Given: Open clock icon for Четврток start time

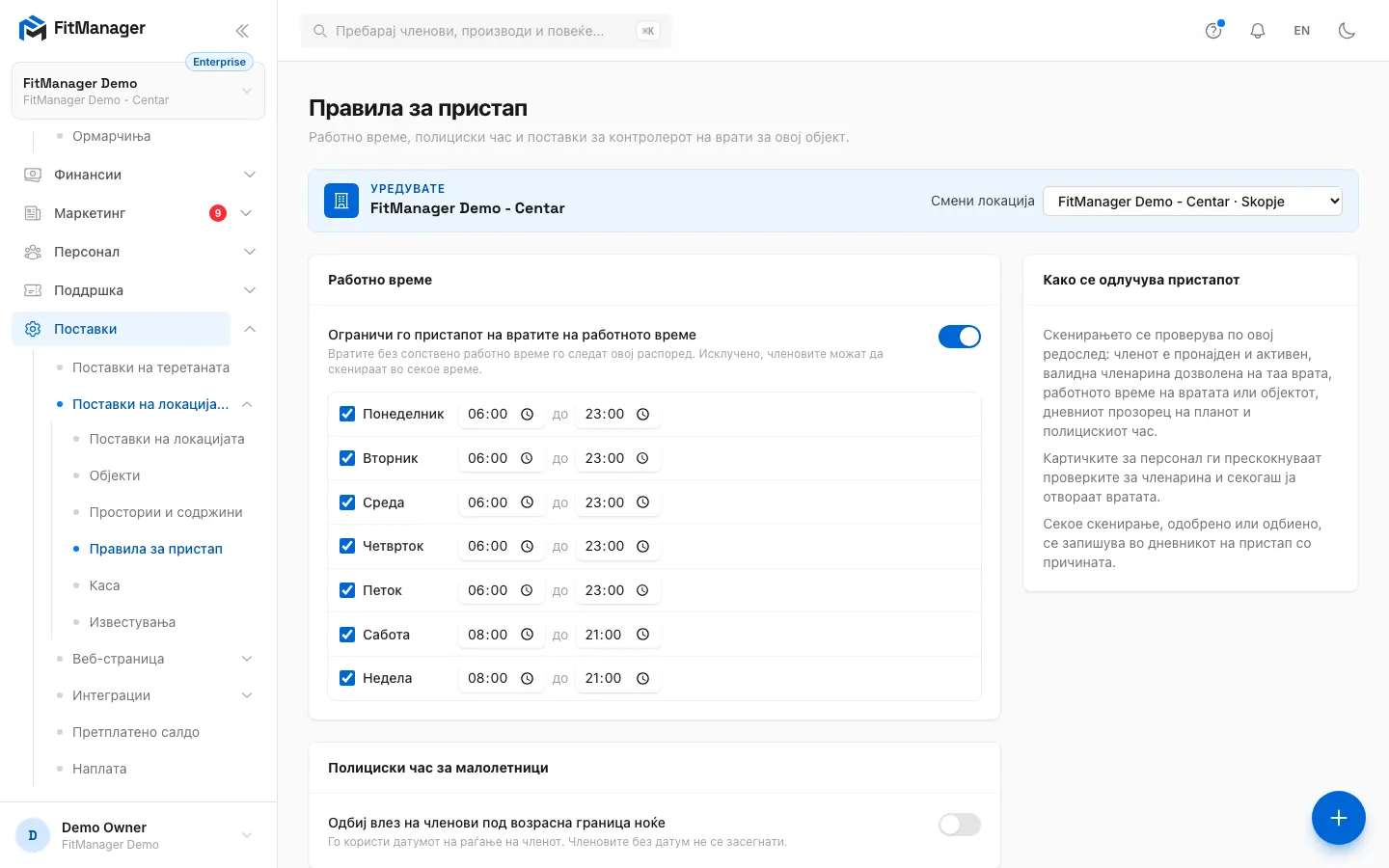Looking at the screenshot, I should coord(528,546).
